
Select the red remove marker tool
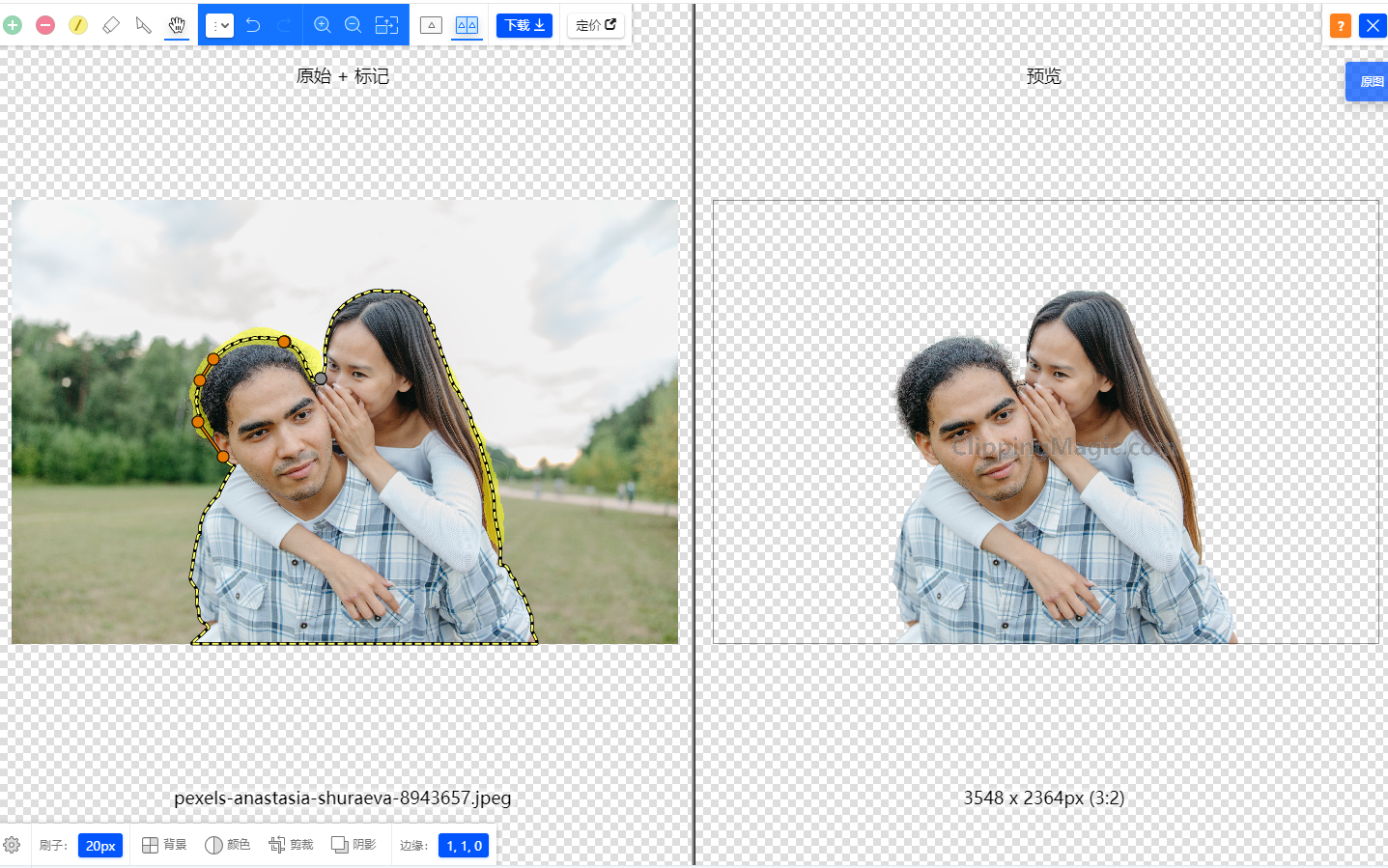point(45,25)
